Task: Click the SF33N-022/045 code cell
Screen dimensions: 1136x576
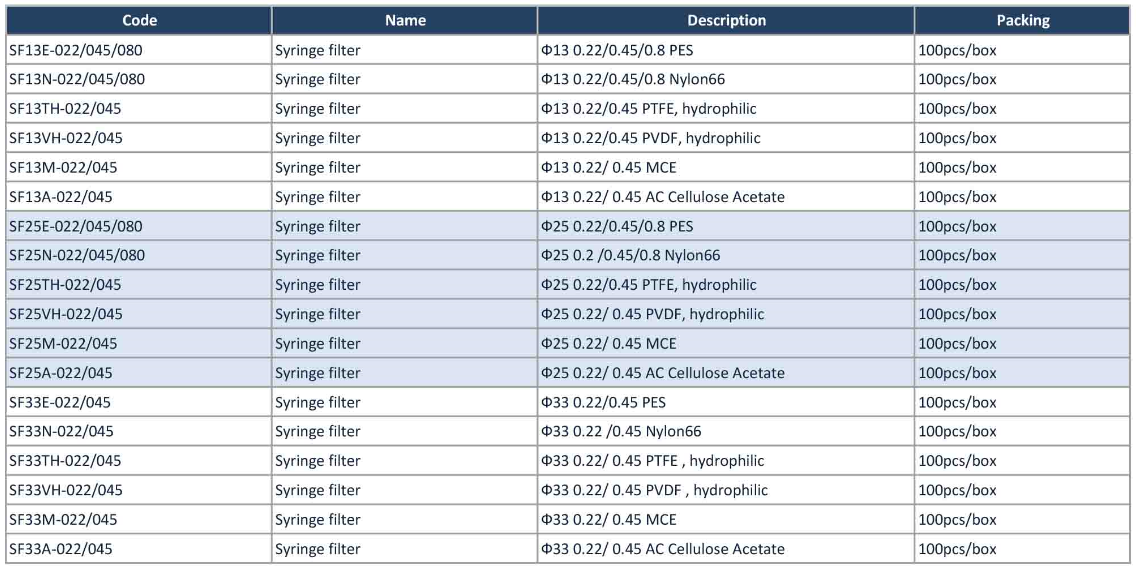Action: [139, 431]
